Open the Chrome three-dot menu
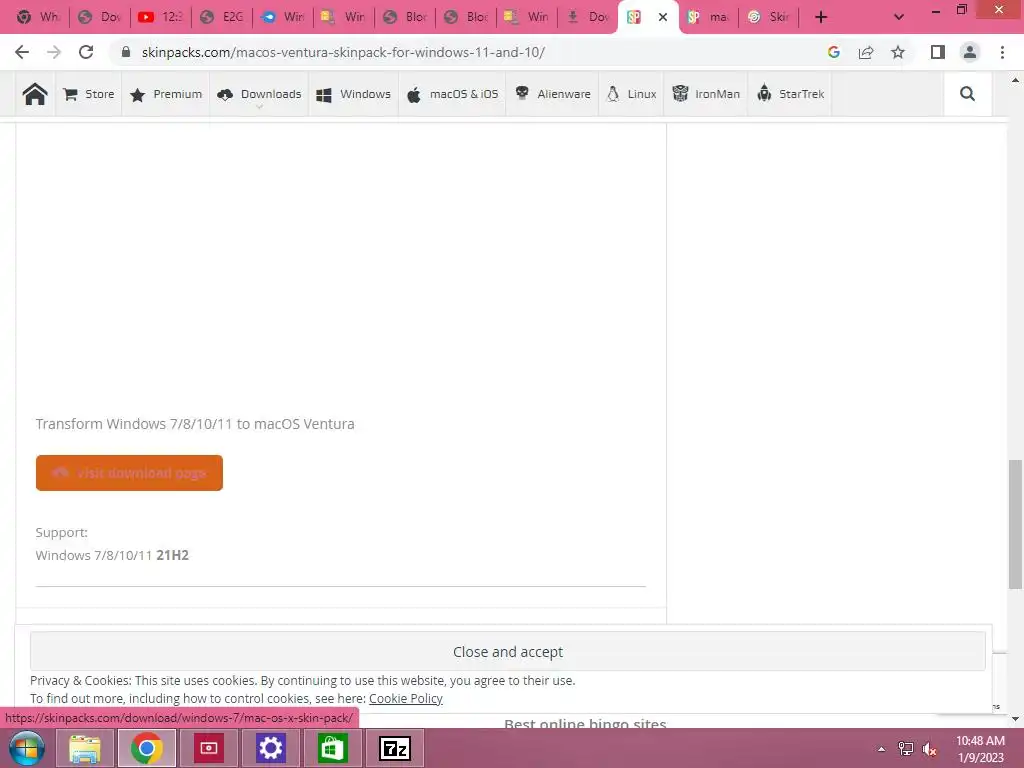1024x768 pixels. coord(1002,52)
